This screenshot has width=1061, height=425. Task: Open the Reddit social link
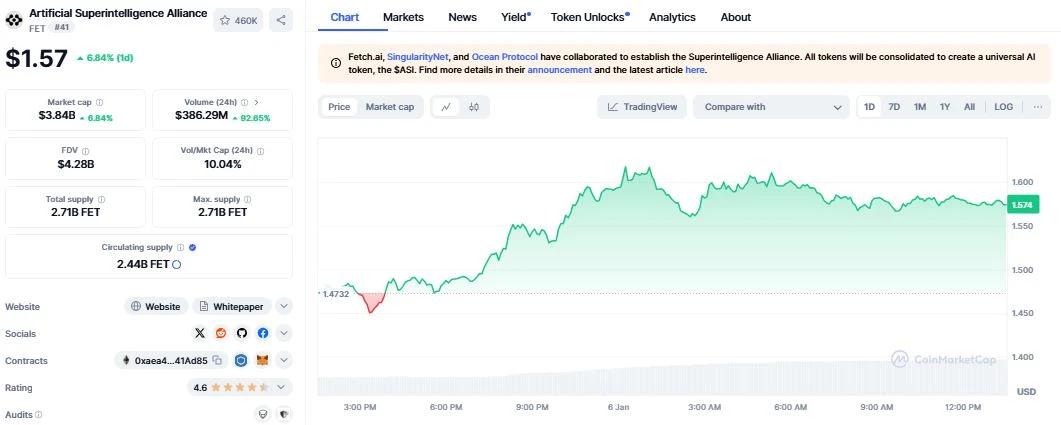(221, 333)
